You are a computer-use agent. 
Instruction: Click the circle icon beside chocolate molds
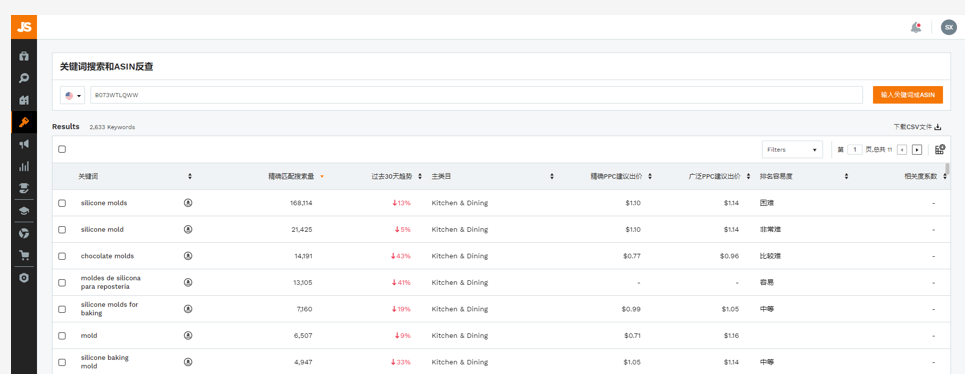(x=188, y=255)
